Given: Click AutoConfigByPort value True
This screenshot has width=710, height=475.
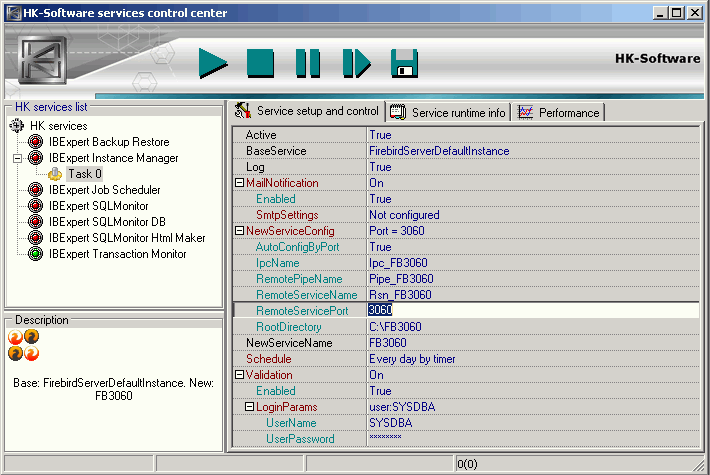Looking at the screenshot, I should [x=380, y=247].
